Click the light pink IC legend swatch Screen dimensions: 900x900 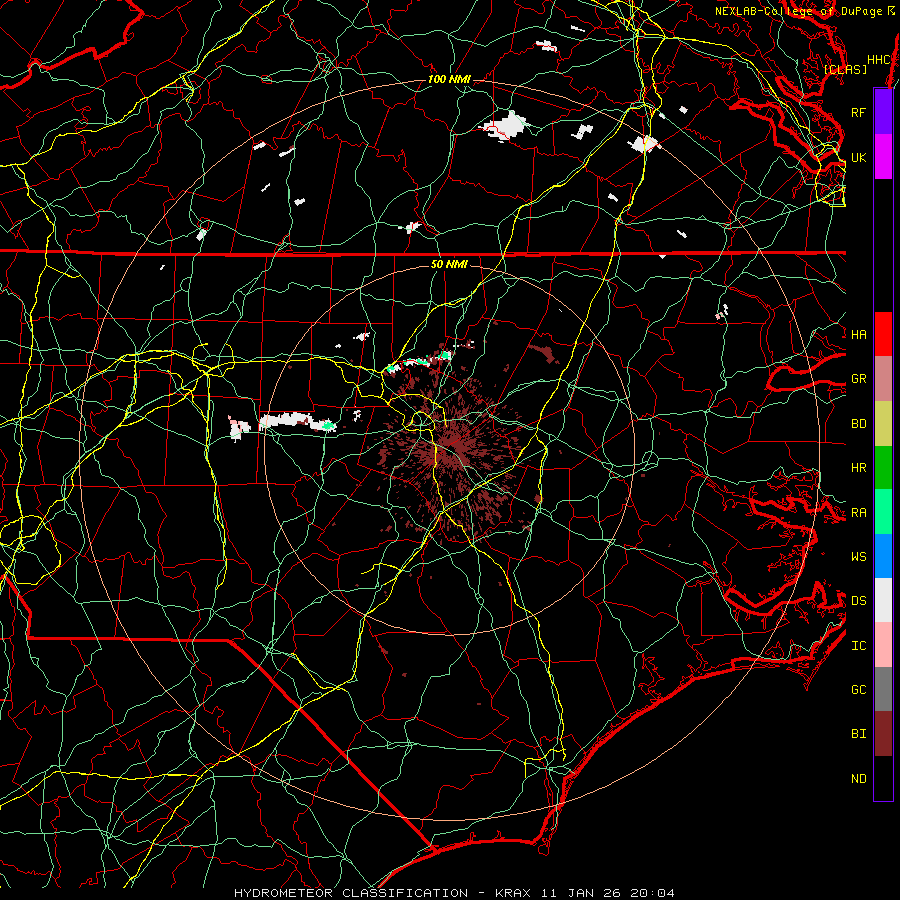[883, 645]
